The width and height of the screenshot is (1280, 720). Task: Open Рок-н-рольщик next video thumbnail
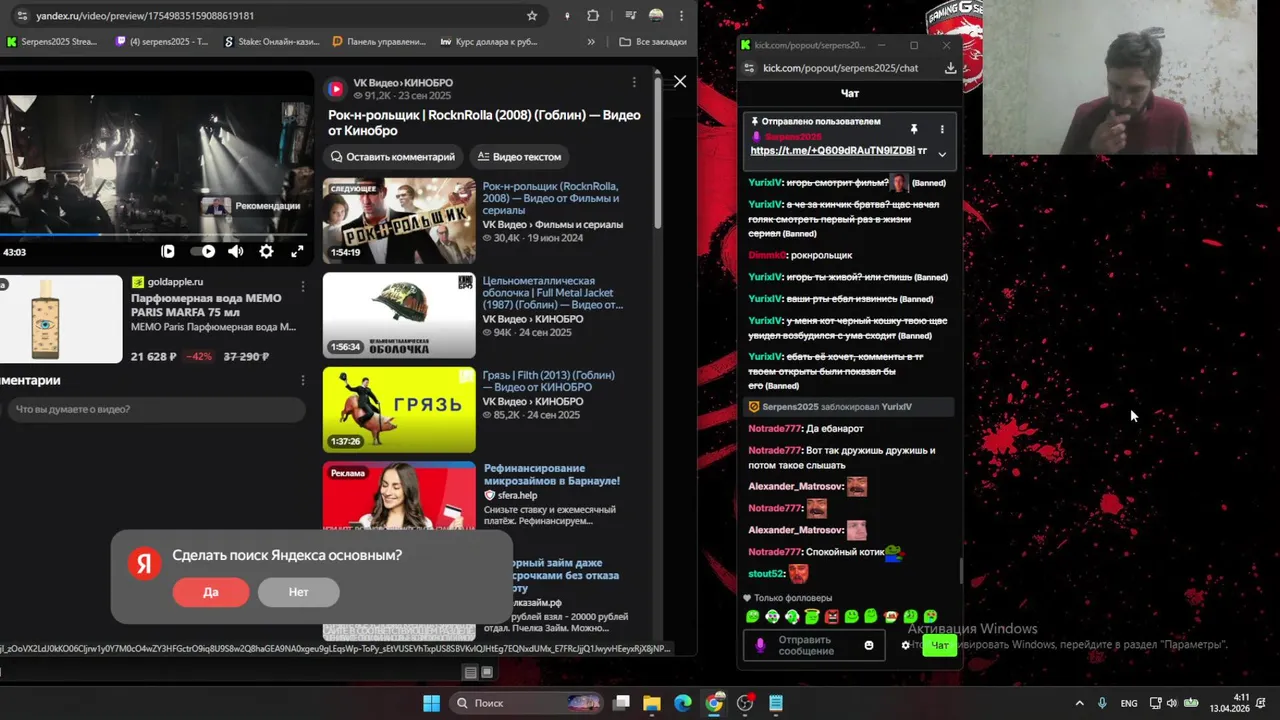pyautogui.click(x=399, y=221)
